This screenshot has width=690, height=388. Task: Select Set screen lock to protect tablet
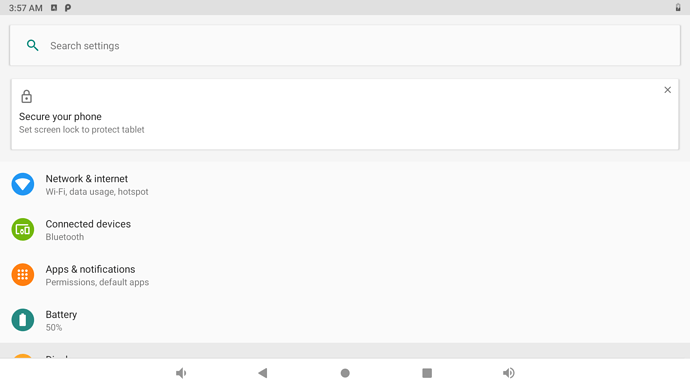click(81, 130)
